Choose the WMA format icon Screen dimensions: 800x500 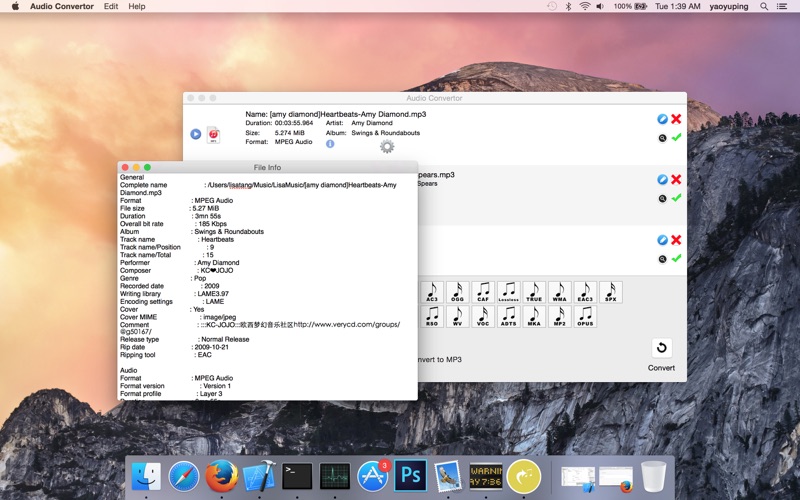click(x=560, y=292)
